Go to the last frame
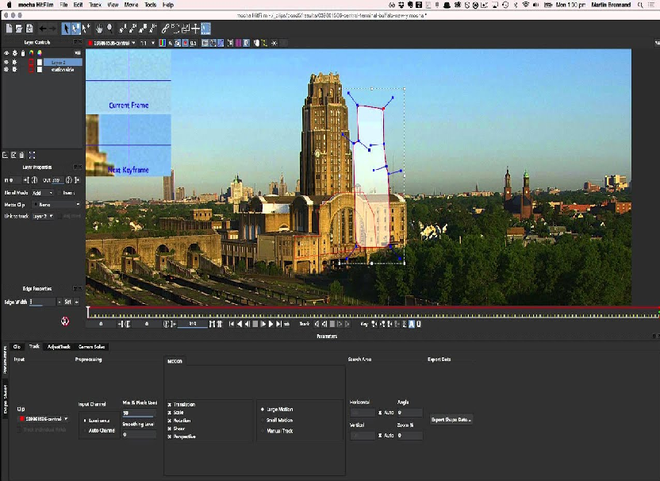660x481 pixels. [x=279, y=324]
